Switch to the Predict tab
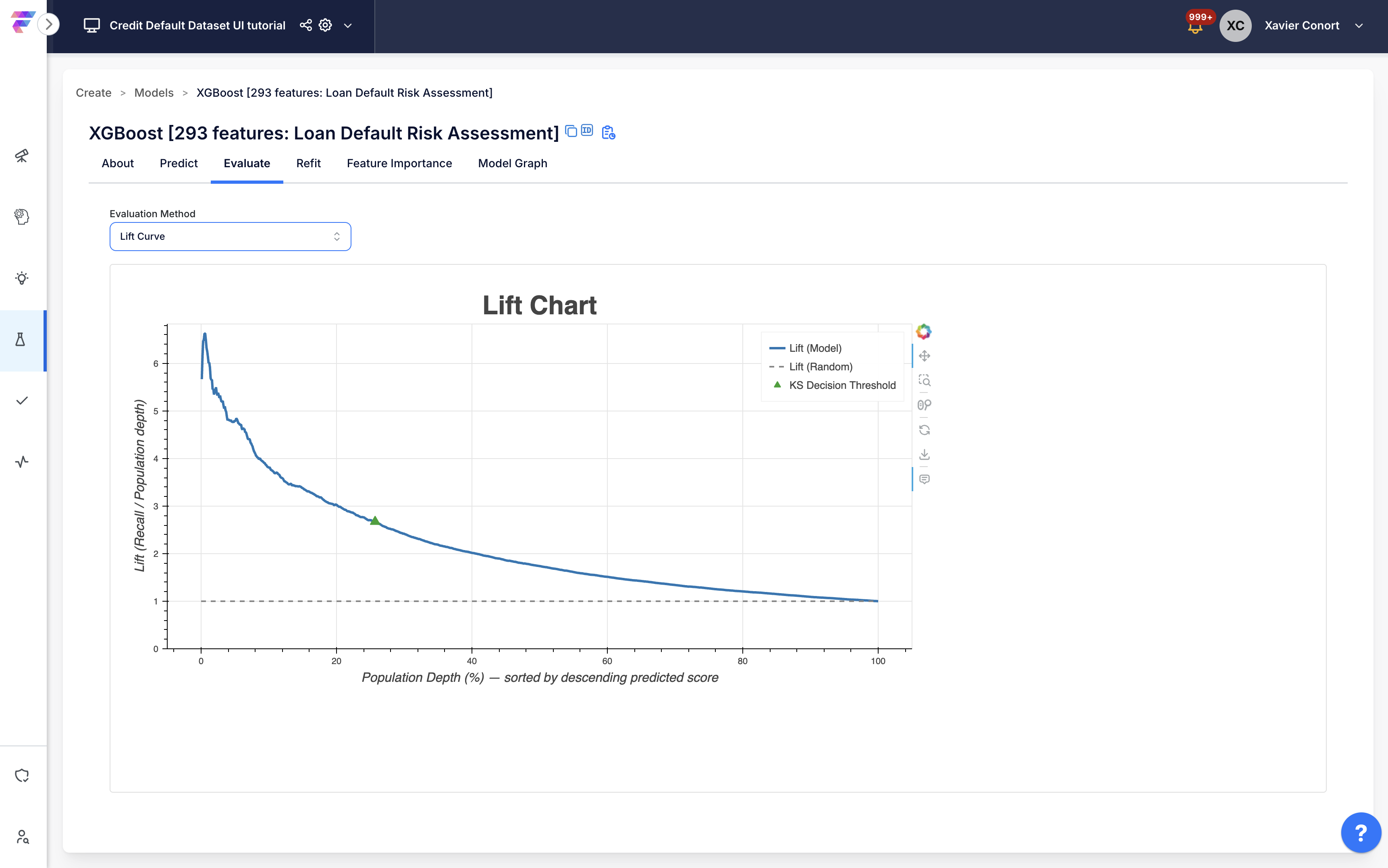Viewport: 1388px width, 868px height. 179,164
